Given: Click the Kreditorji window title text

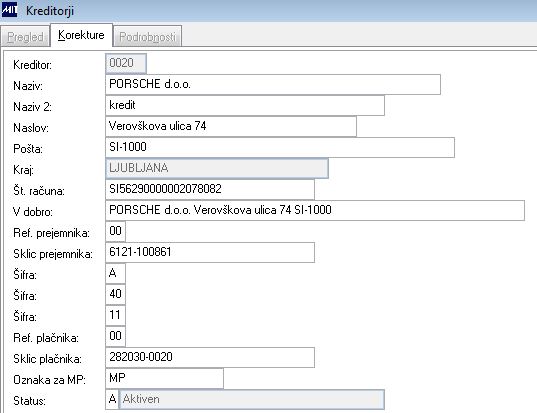Looking at the screenshot, I should click(50, 11).
